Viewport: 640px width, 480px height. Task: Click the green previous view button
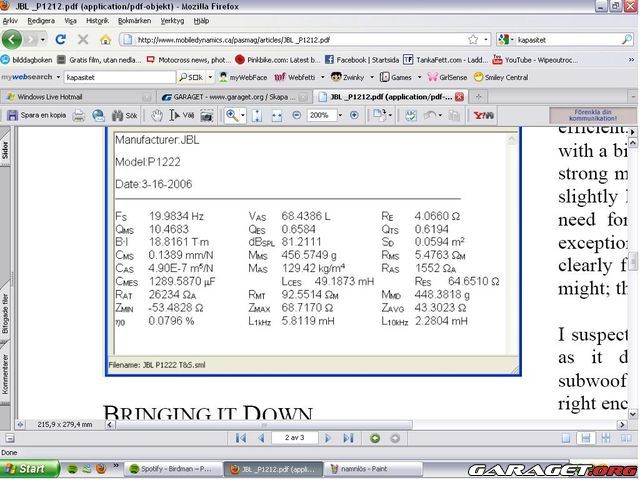tap(375, 438)
